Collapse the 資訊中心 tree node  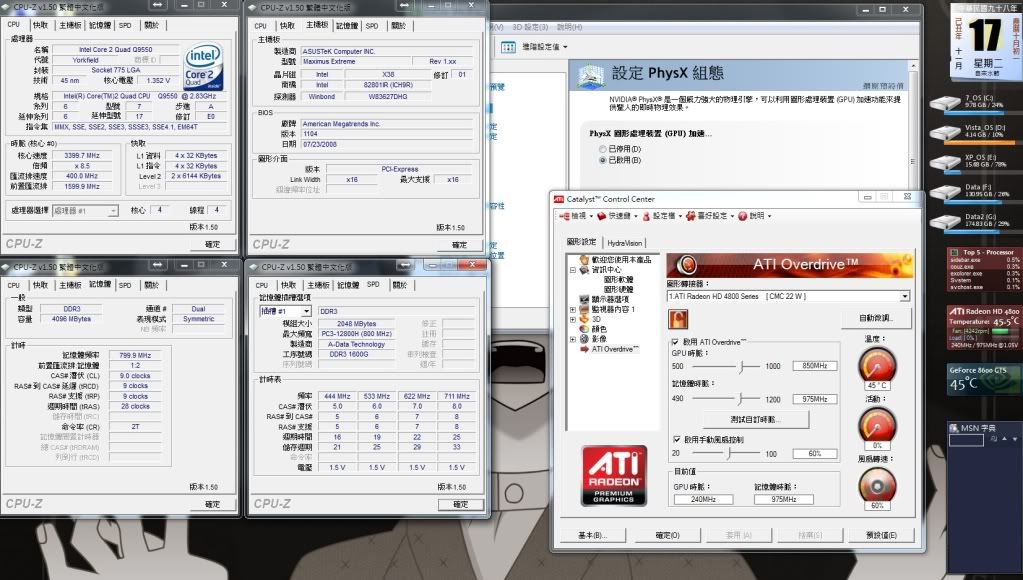pyautogui.click(x=573, y=269)
